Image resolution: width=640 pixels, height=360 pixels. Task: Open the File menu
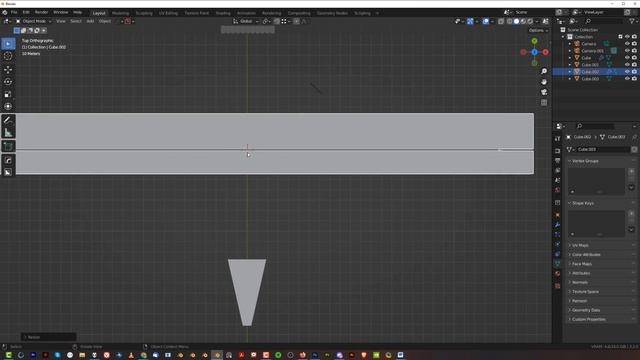14,13
